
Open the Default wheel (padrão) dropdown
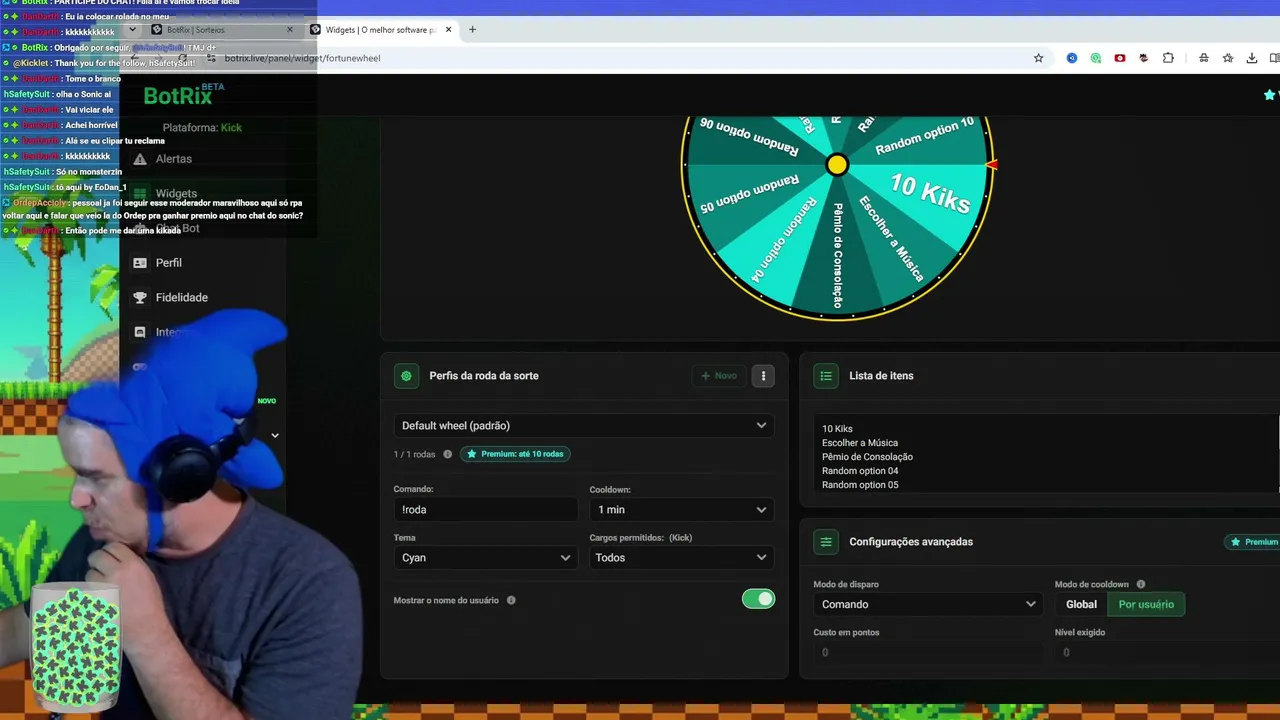[584, 426]
